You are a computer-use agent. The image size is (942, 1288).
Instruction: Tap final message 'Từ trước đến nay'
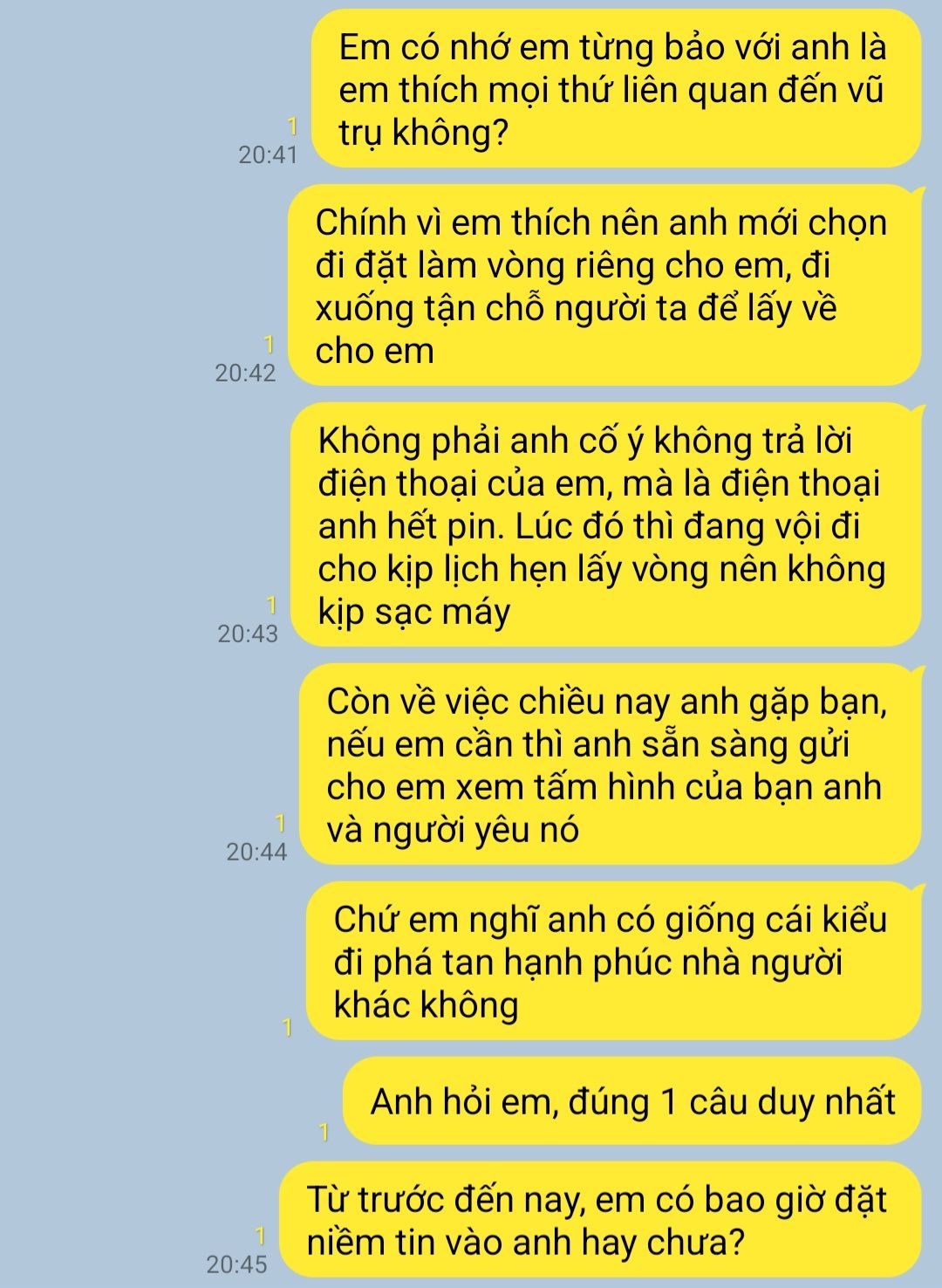tap(601, 1219)
